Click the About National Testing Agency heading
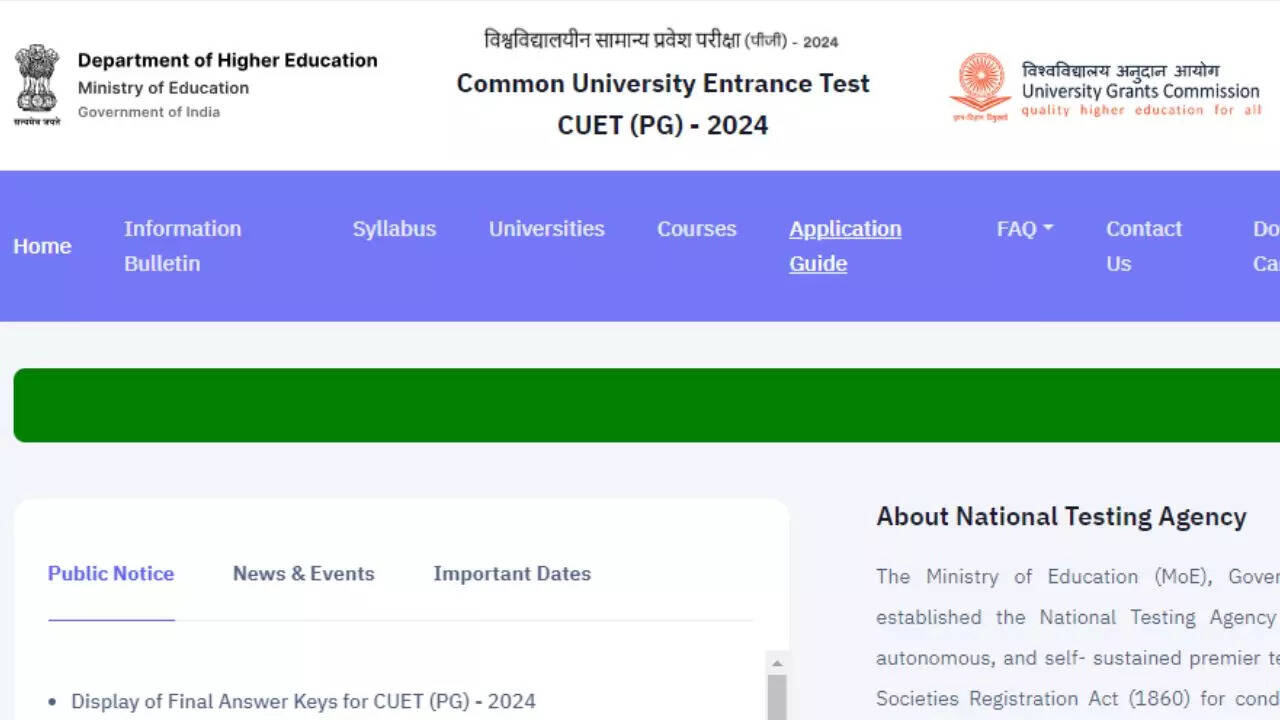Screen dimensions: 1280x720 point(1061,517)
